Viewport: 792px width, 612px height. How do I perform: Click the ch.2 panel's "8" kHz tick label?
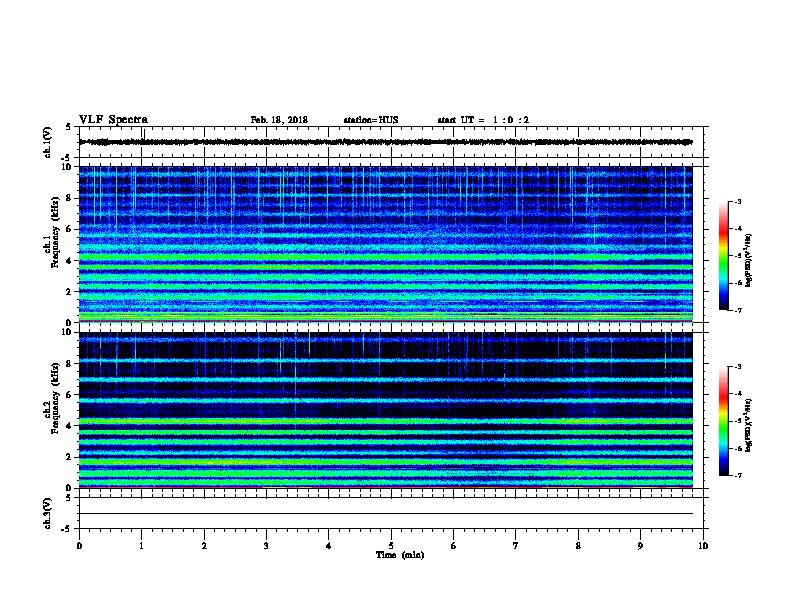(70, 364)
